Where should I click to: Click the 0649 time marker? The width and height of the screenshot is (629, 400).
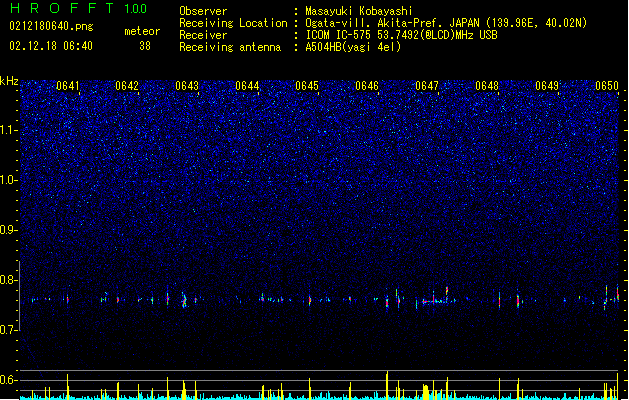pos(547,86)
